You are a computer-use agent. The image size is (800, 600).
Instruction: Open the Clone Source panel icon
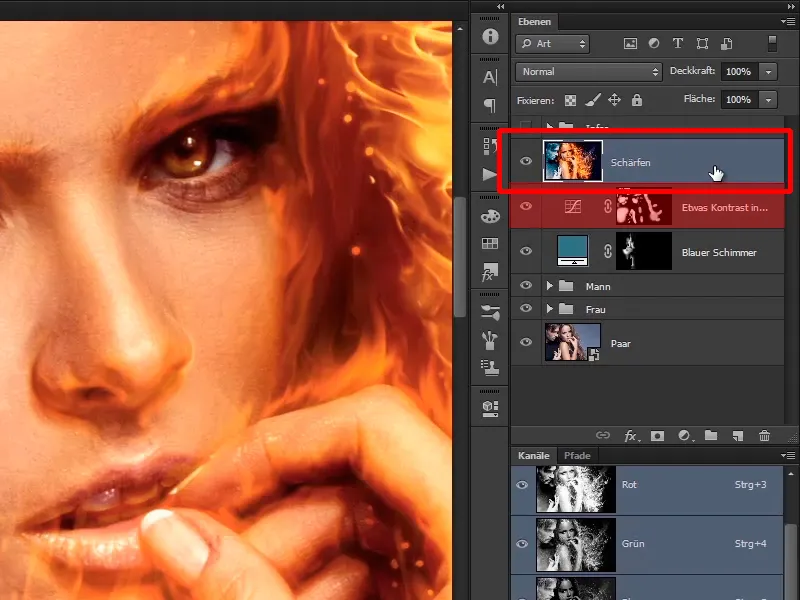tap(490, 367)
